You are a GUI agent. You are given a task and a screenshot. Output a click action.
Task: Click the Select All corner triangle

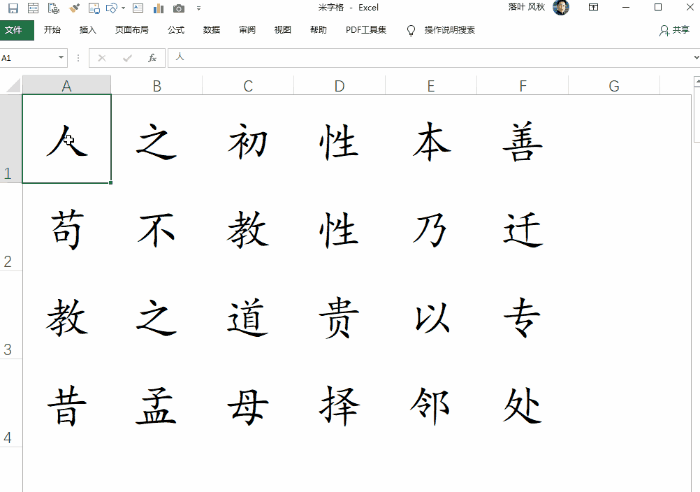coord(12,85)
